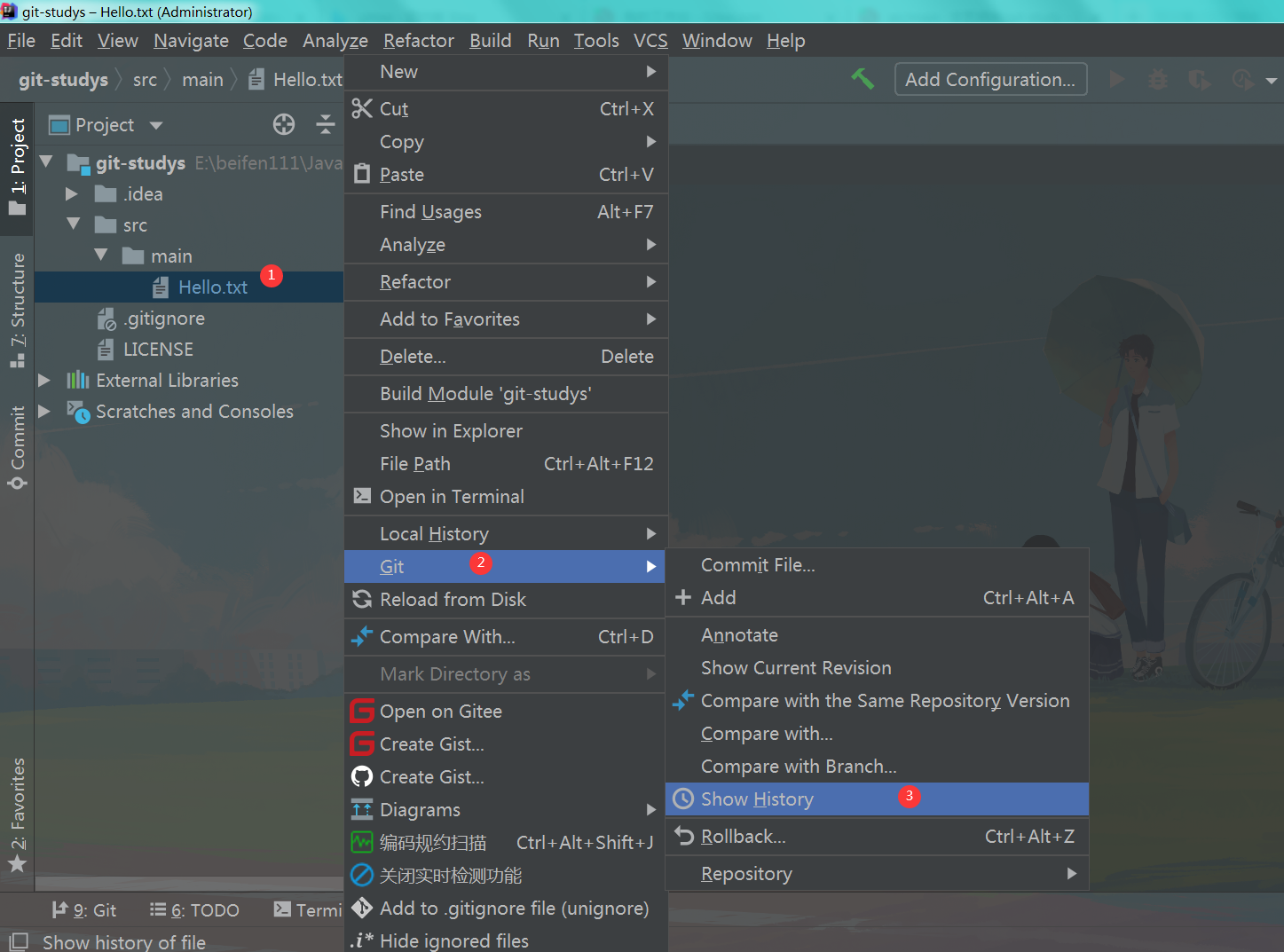
Task: Open the run configurations dropdown arrow
Action: pos(1272,81)
